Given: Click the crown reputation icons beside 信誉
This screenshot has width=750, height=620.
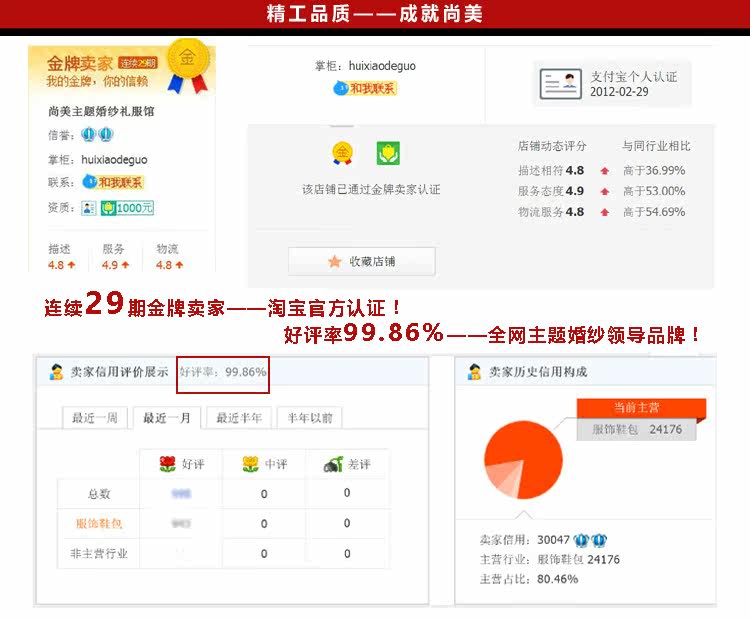Looking at the screenshot, I should click(x=98, y=135).
